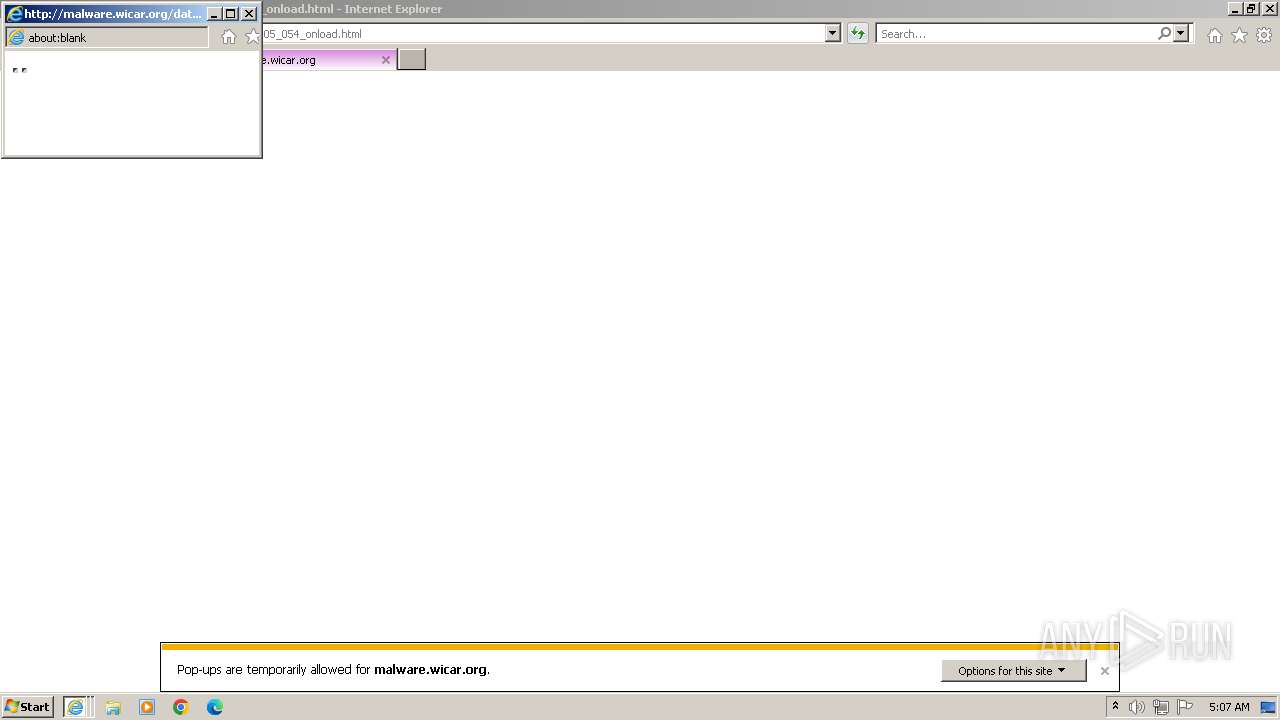Maximize the small popup window
Image resolution: width=1280 pixels, height=720 pixels.
pos(231,14)
